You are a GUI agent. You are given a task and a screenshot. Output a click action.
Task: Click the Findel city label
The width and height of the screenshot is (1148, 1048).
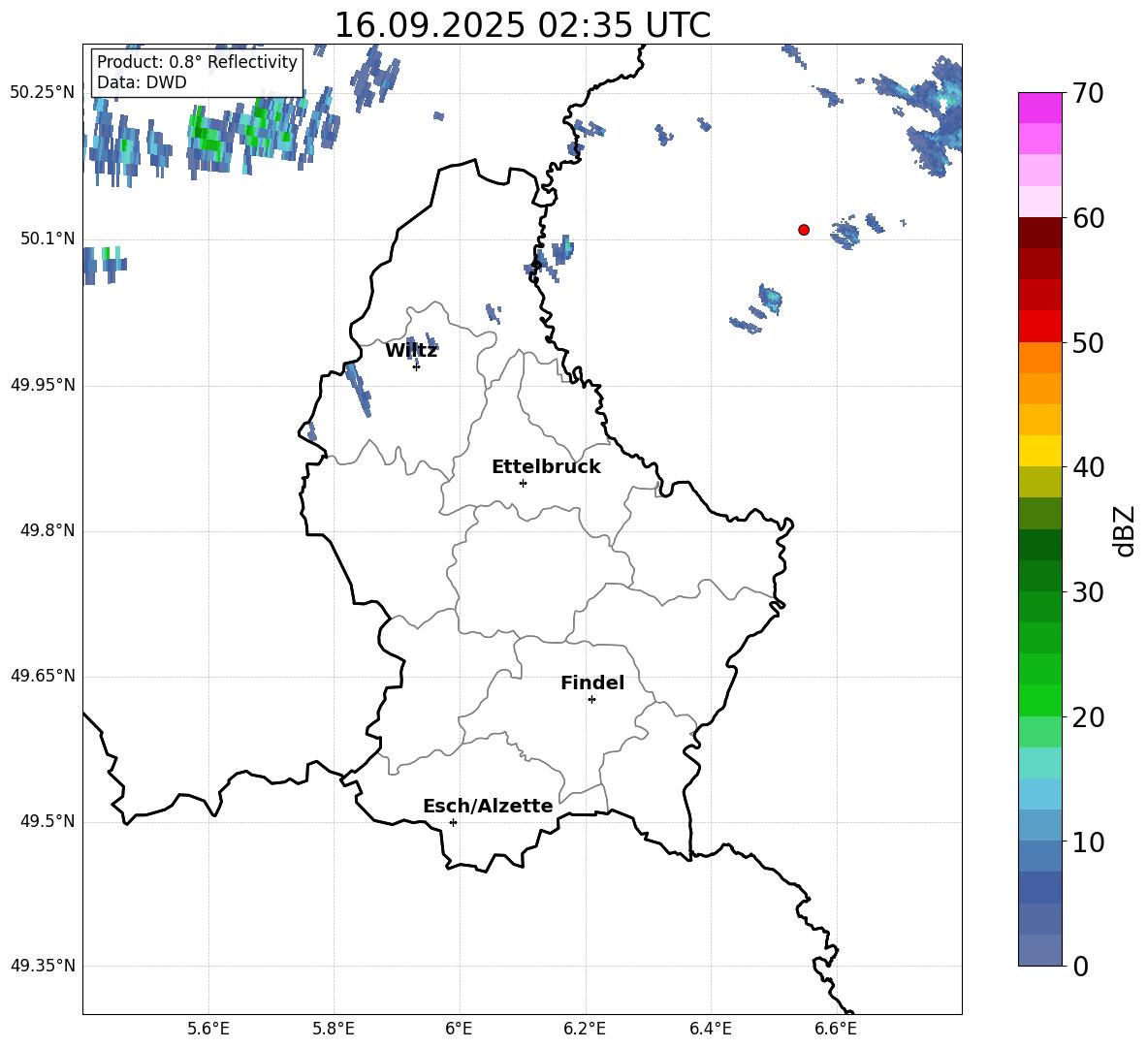[x=592, y=683]
